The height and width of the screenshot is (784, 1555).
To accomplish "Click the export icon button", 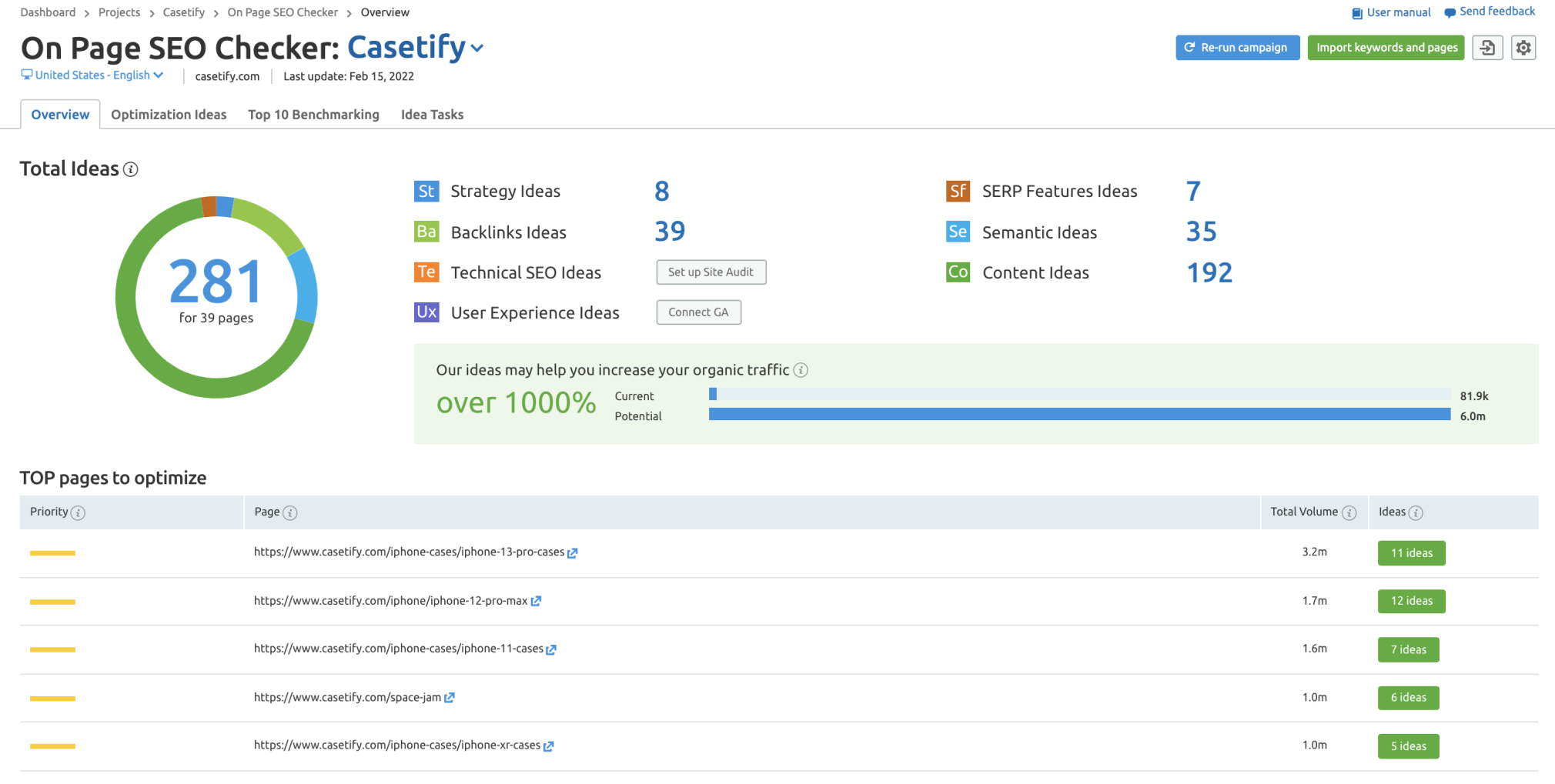I will point(1487,48).
